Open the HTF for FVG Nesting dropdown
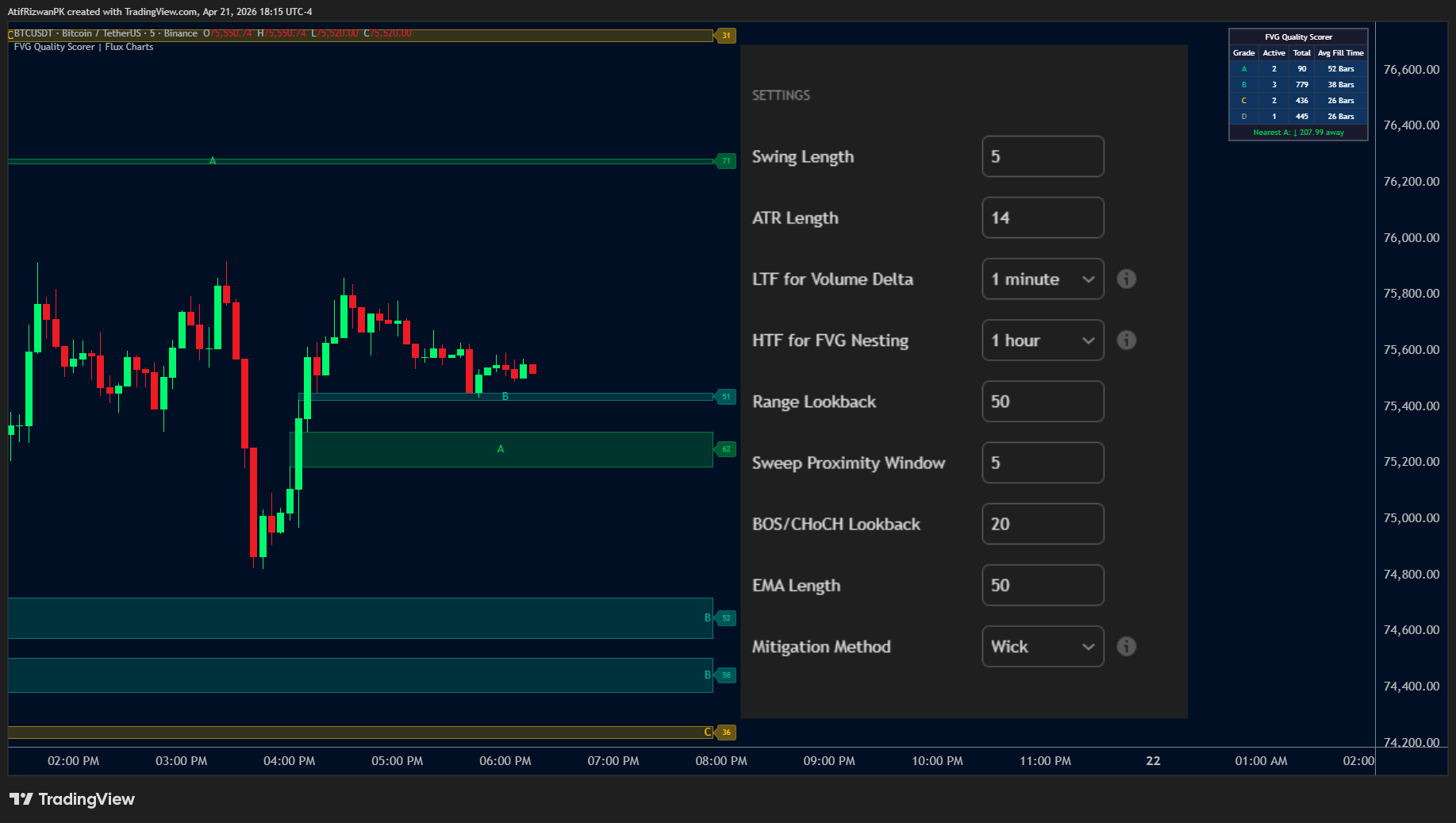The image size is (1456, 823). pos(1043,340)
